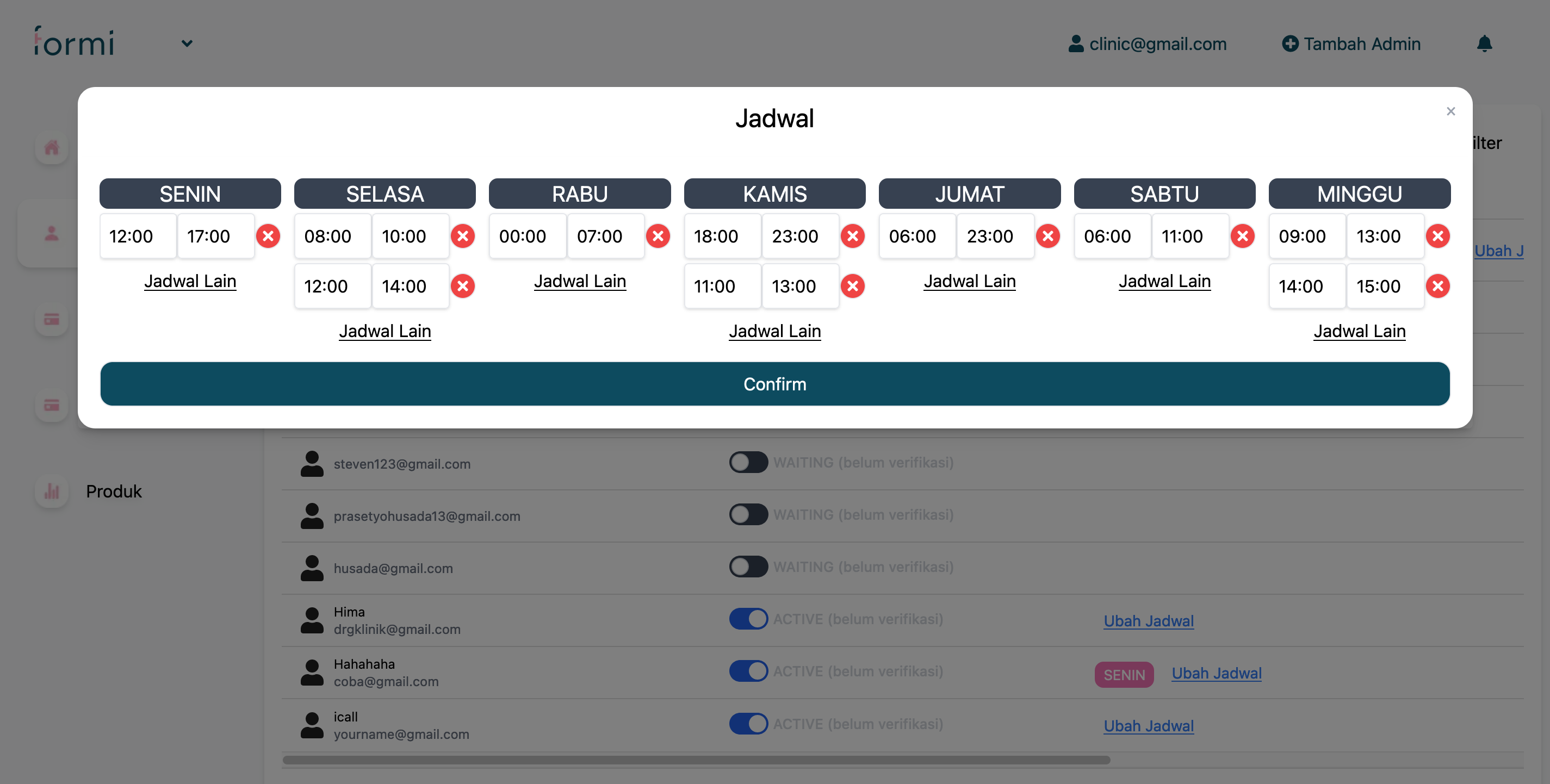
Task: Open notifications bell icon
Action: [x=1484, y=43]
